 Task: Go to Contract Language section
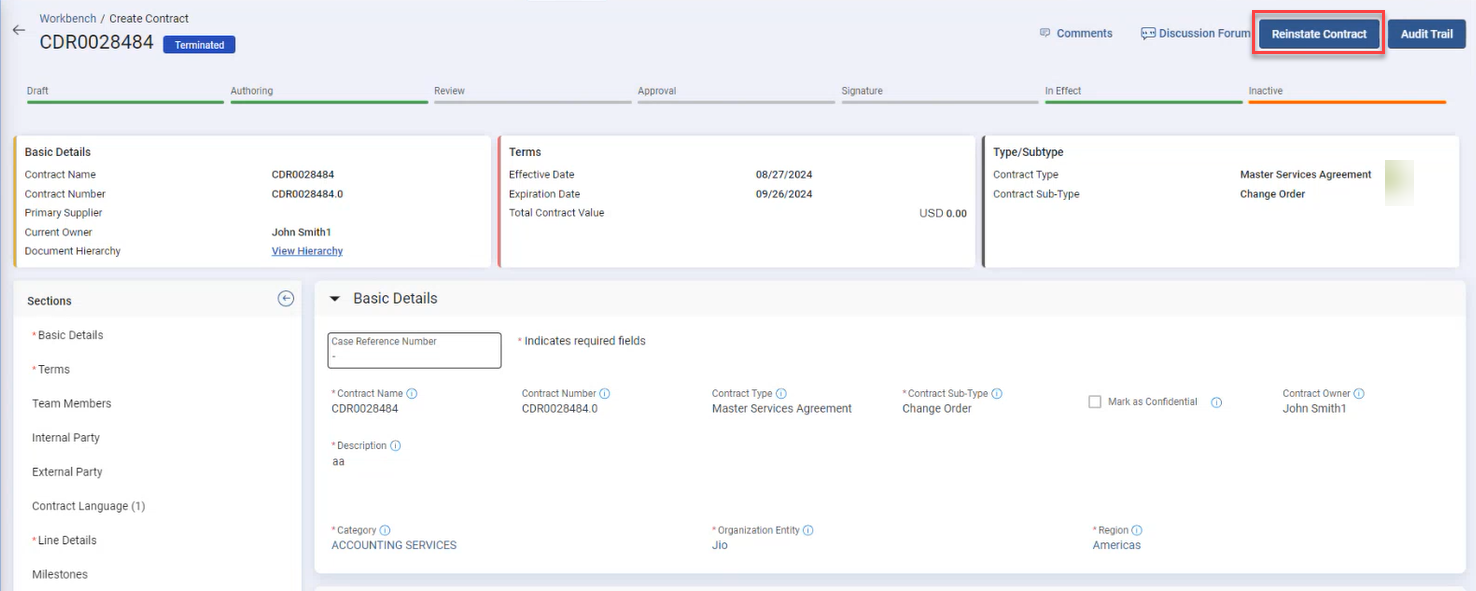[88, 506]
